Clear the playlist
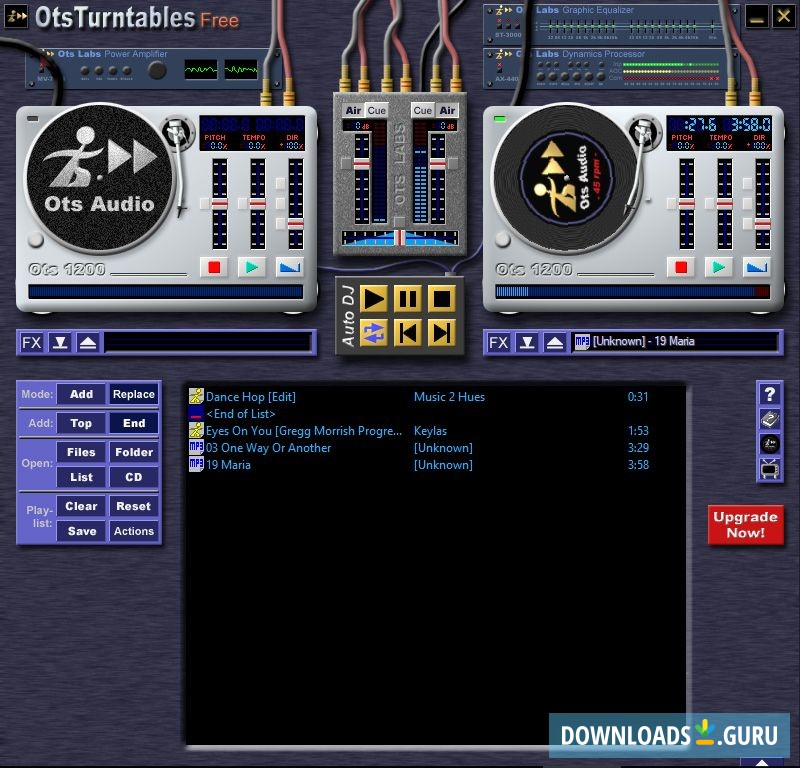Viewport: 800px width, 768px height. coord(81,506)
